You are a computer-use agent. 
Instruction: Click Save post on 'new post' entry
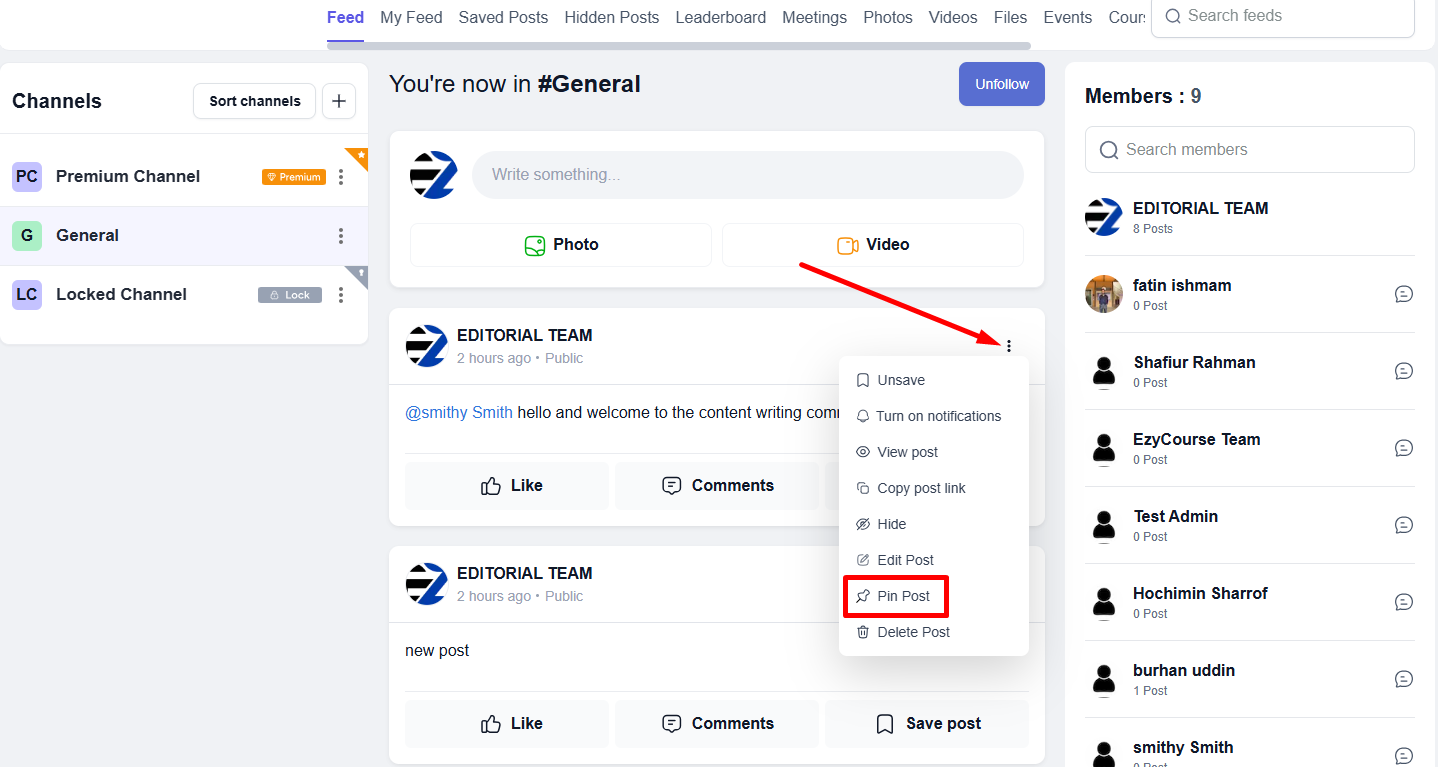[927, 724]
